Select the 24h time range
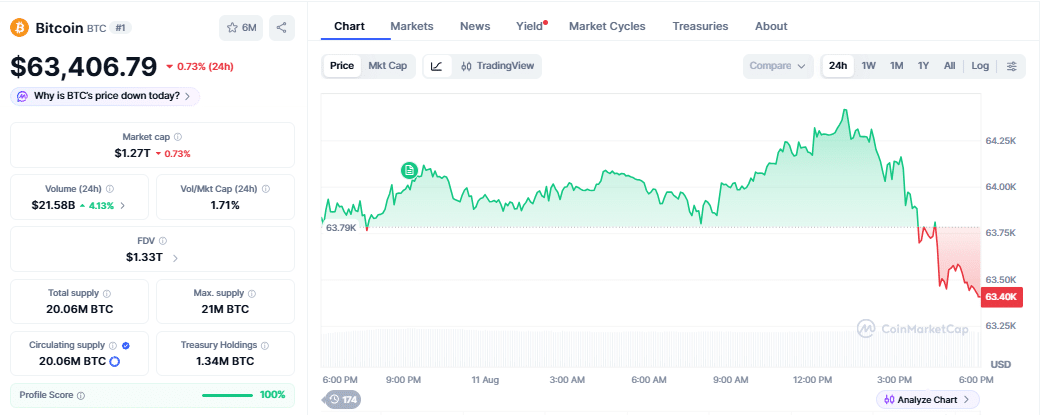This screenshot has width=1040, height=415. point(838,66)
